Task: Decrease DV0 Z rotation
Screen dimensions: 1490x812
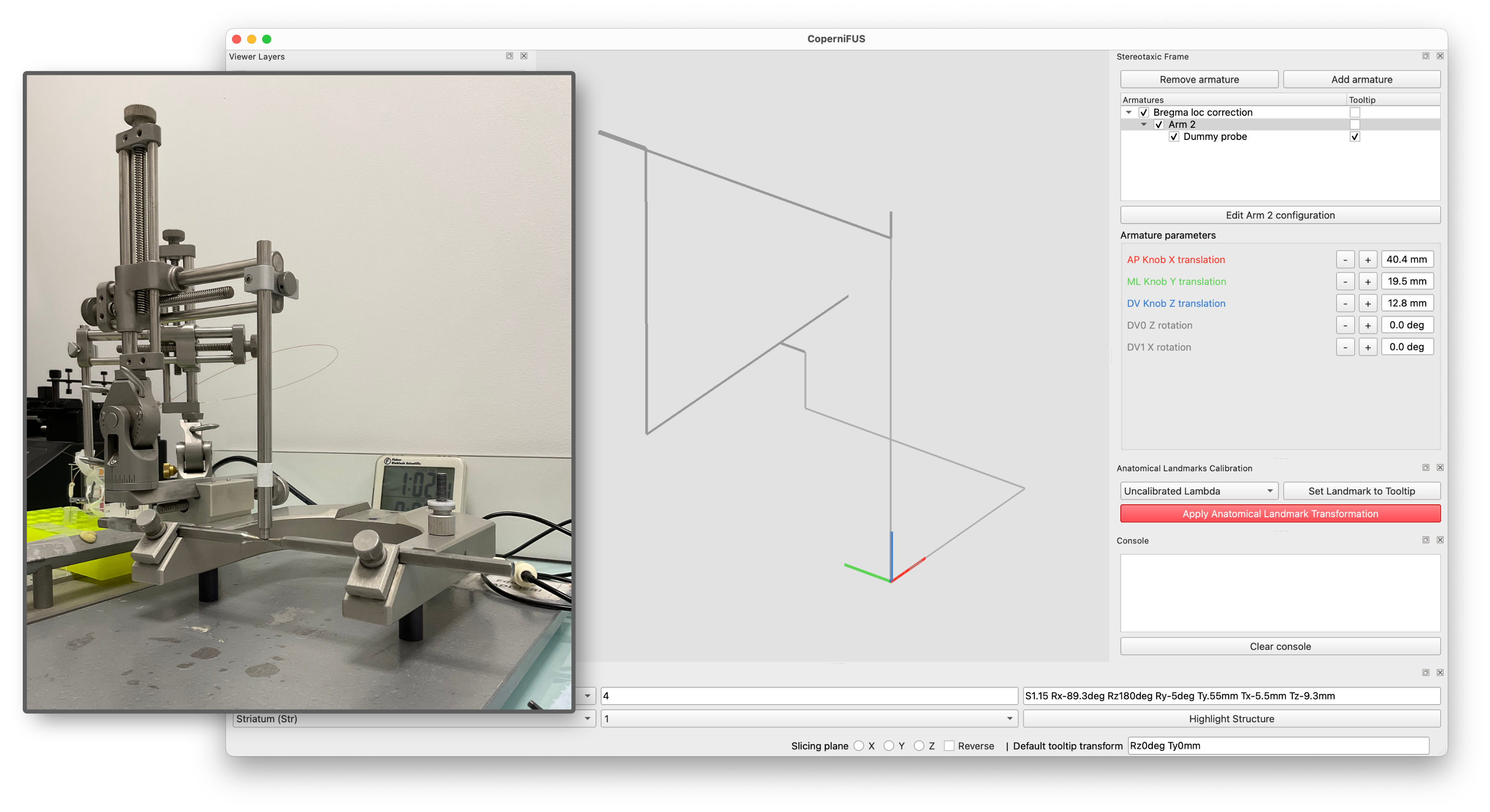Action: click(1345, 325)
